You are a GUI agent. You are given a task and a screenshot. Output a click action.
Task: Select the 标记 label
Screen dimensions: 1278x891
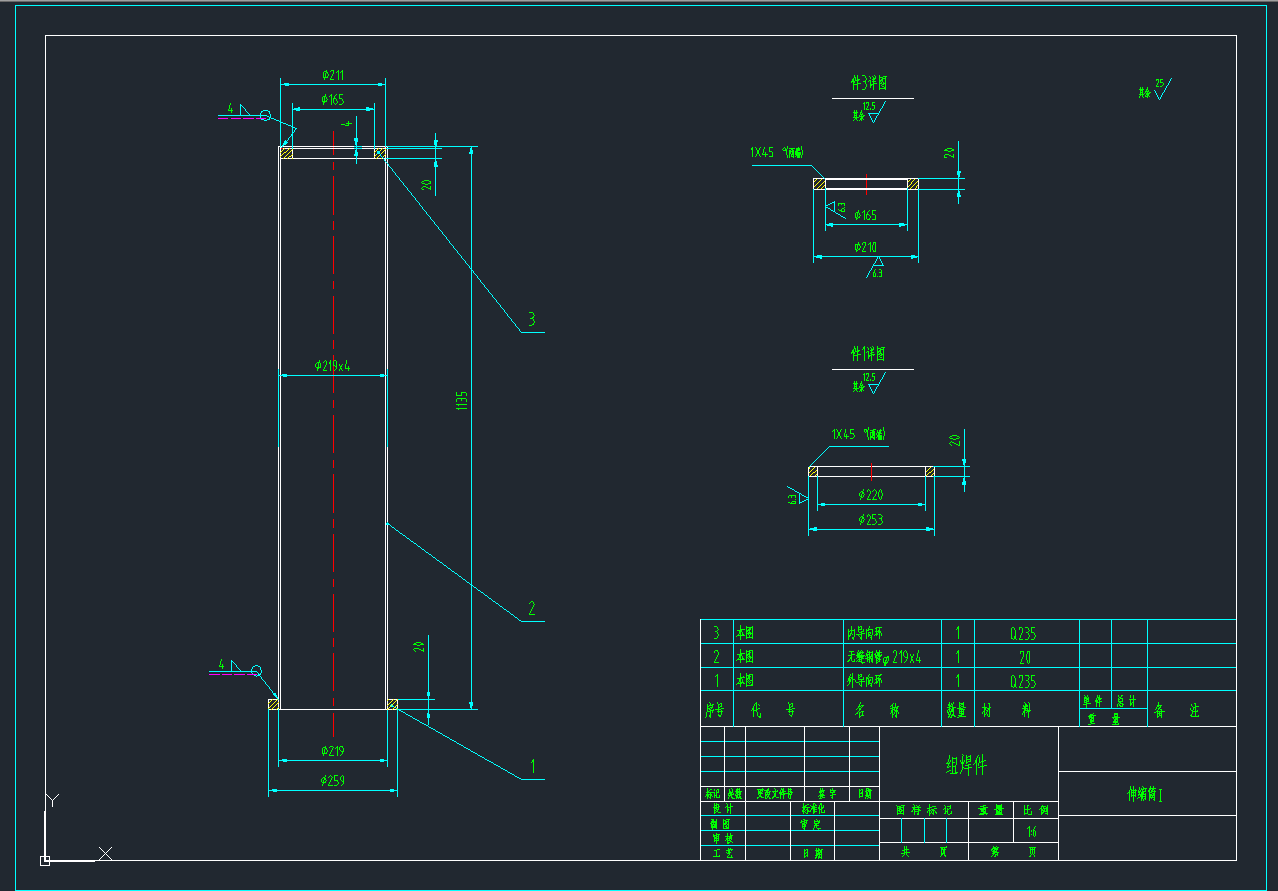[x=712, y=794]
